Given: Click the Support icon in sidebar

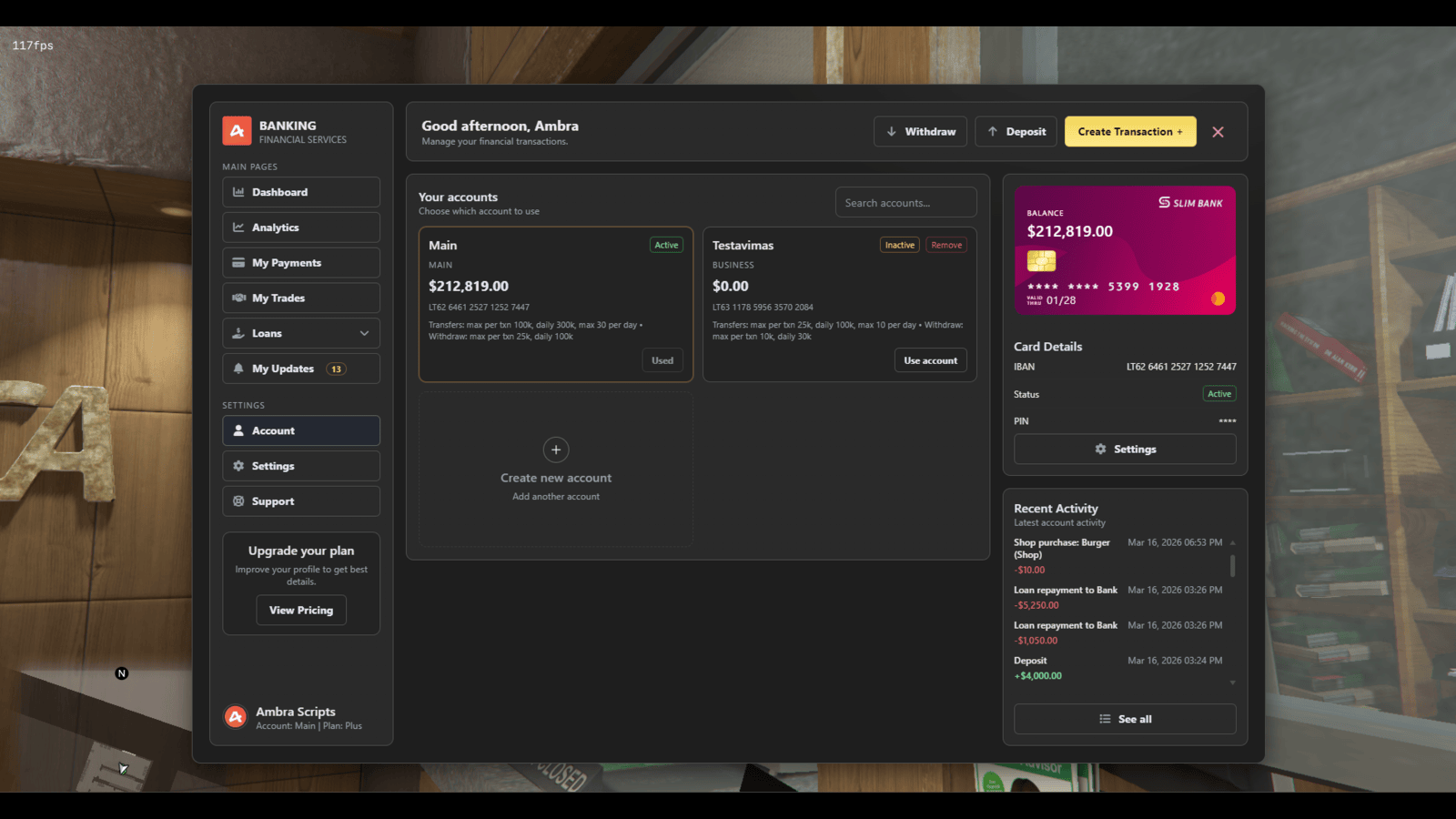Looking at the screenshot, I should 238,500.
